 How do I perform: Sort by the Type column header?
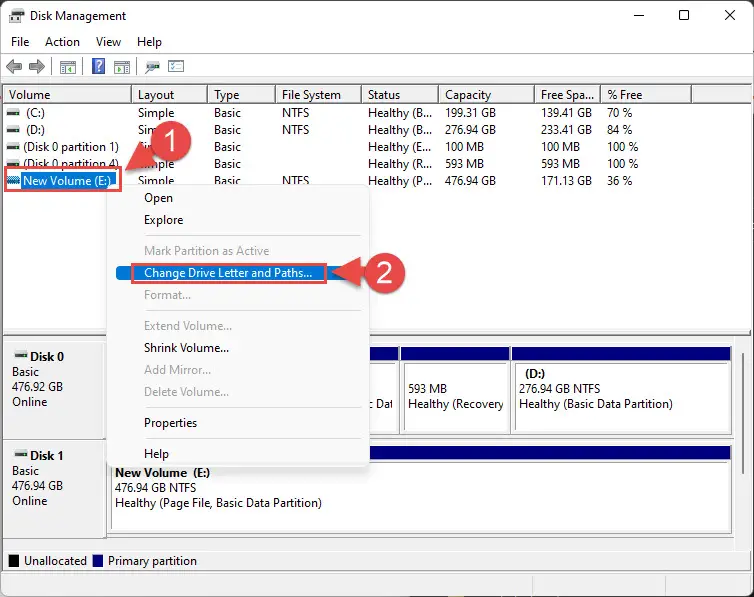coord(242,95)
